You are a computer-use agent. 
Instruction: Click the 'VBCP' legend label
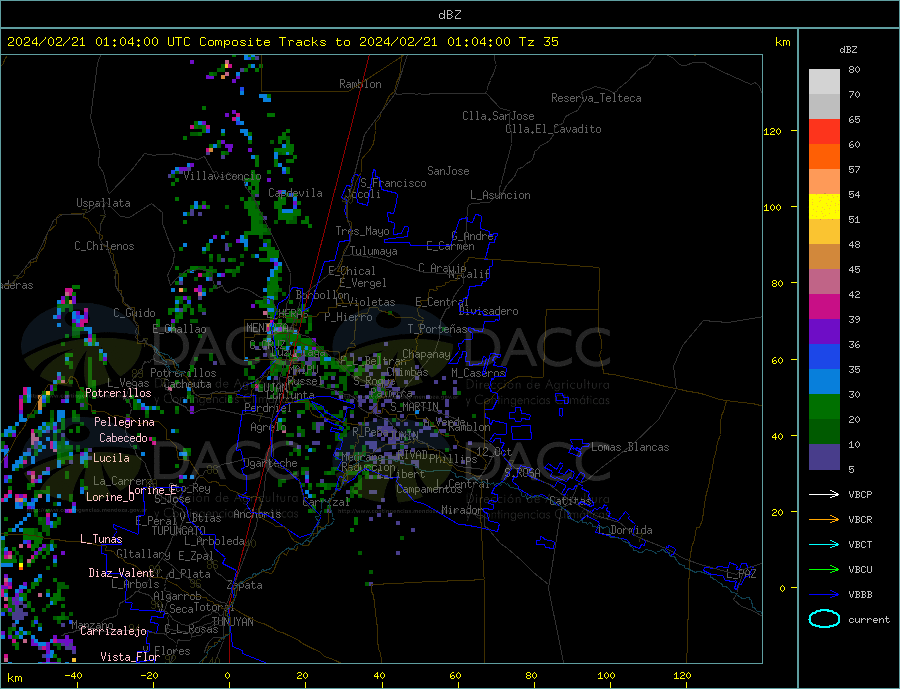pyautogui.click(x=860, y=494)
